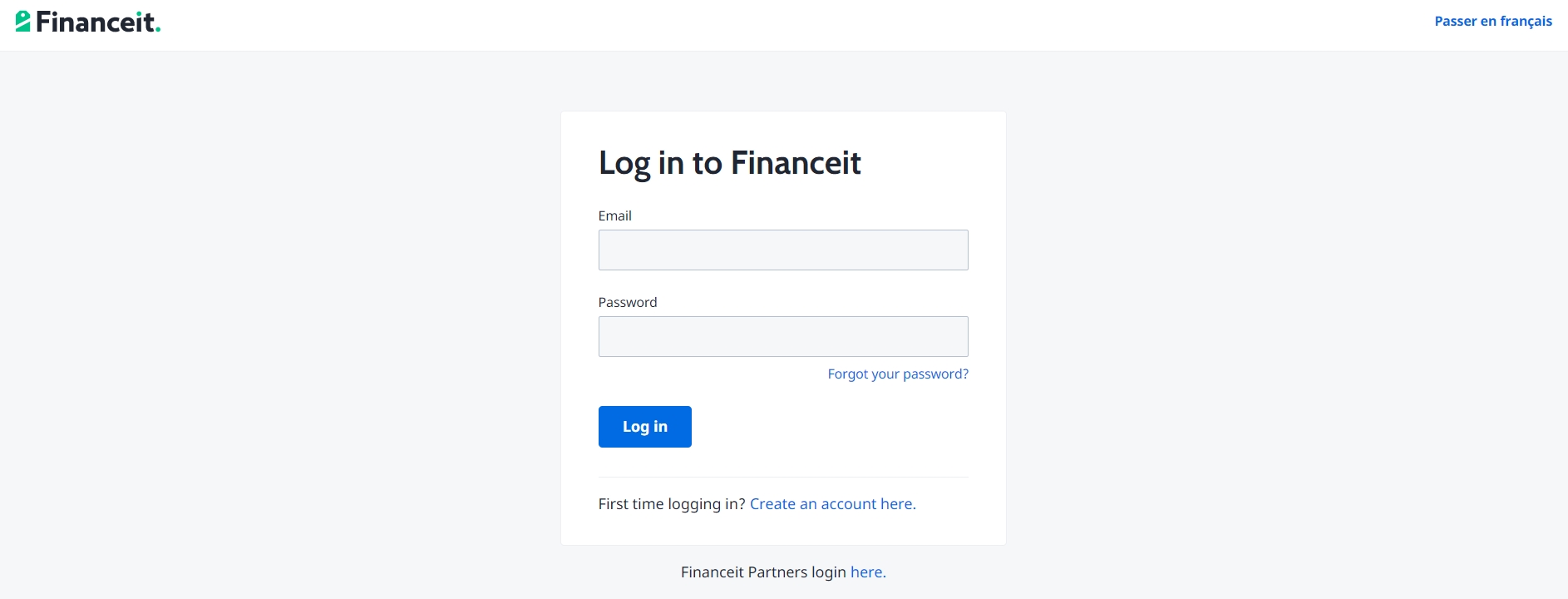Click the divider line below the Log in button

(782, 475)
